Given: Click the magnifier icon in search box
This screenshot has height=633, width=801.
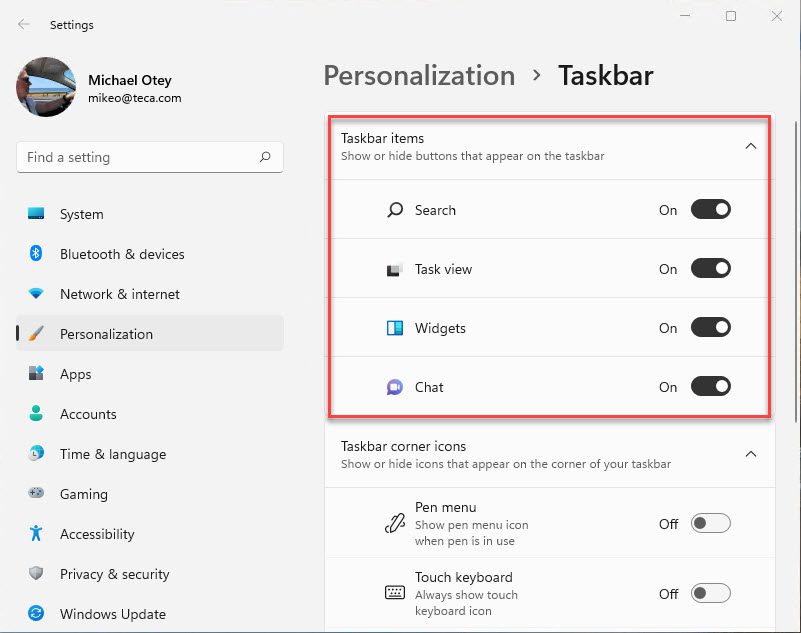Looking at the screenshot, I should [x=265, y=157].
